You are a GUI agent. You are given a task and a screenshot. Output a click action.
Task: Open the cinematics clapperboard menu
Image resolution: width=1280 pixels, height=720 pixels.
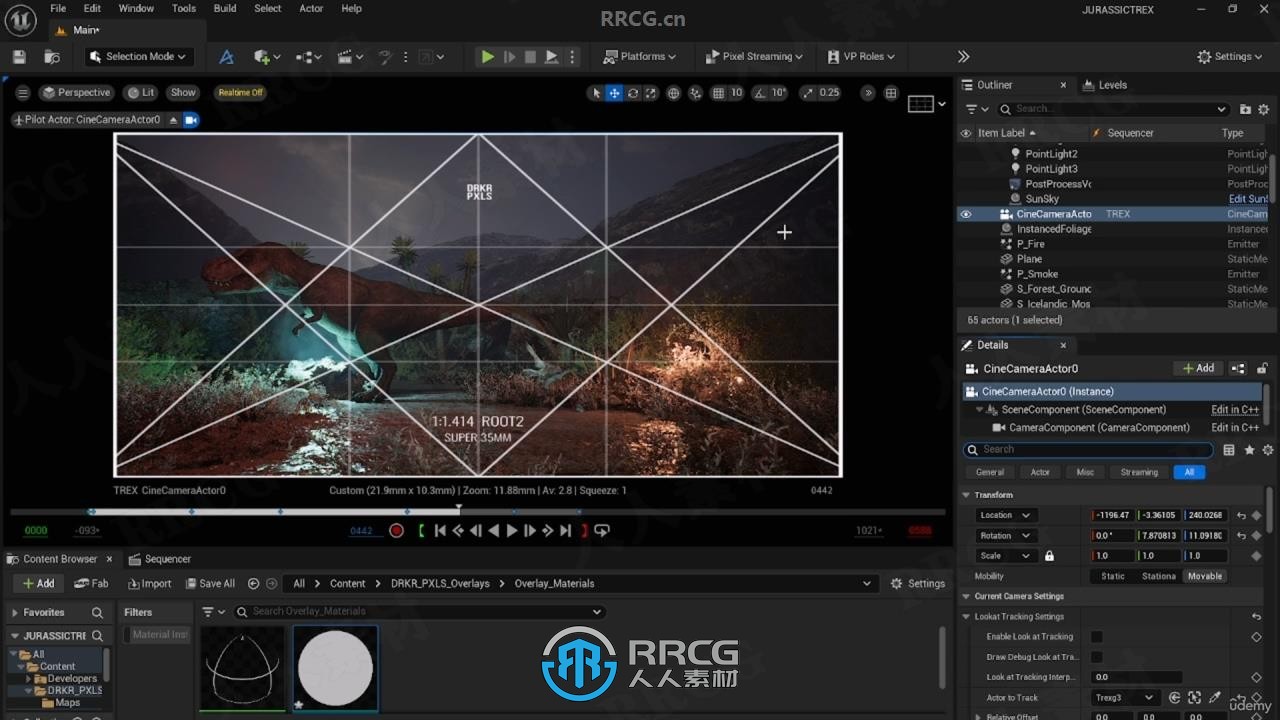click(349, 57)
